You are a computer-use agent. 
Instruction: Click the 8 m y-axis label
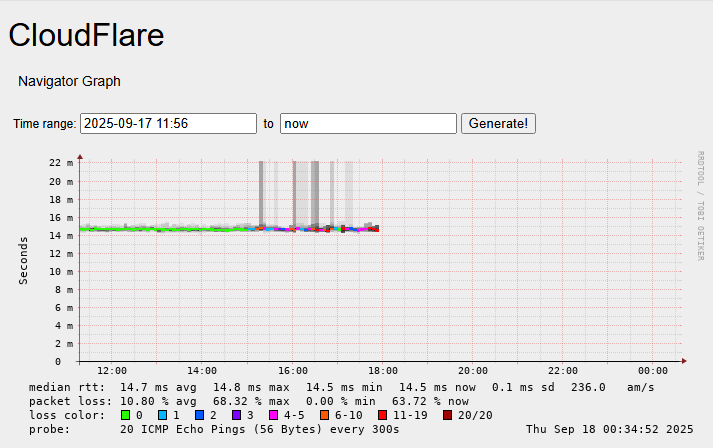coord(64,290)
